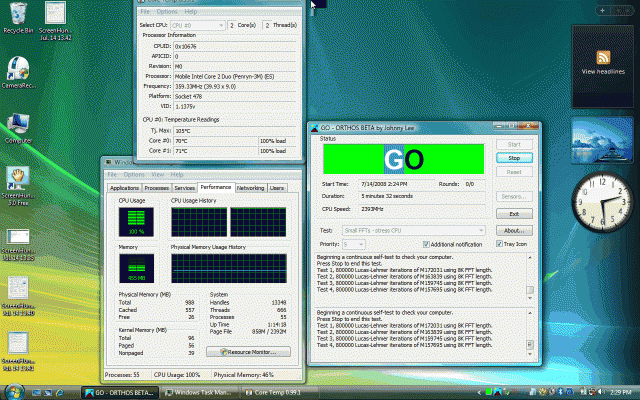Open Help menu in Task Manager
Image resolution: width=640 pixels, height=400 pixels.
point(177,175)
